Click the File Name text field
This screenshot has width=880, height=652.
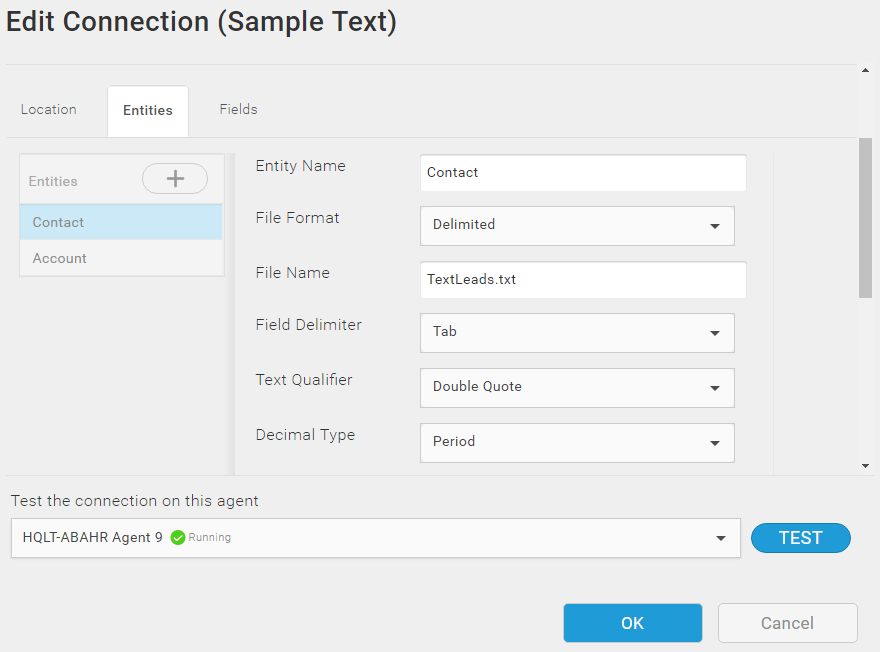pos(583,279)
